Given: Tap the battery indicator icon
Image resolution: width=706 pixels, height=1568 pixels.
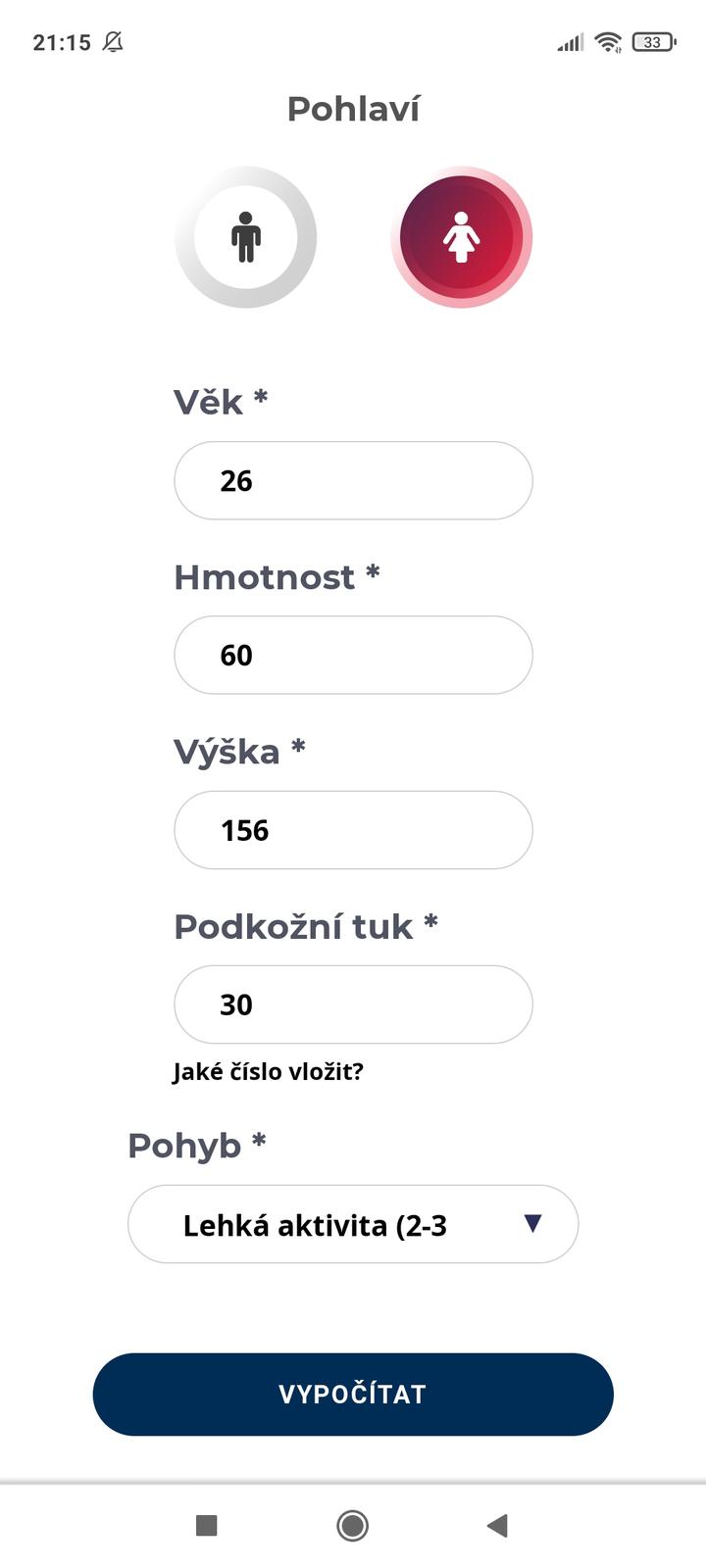Looking at the screenshot, I should pyautogui.click(x=653, y=42).
